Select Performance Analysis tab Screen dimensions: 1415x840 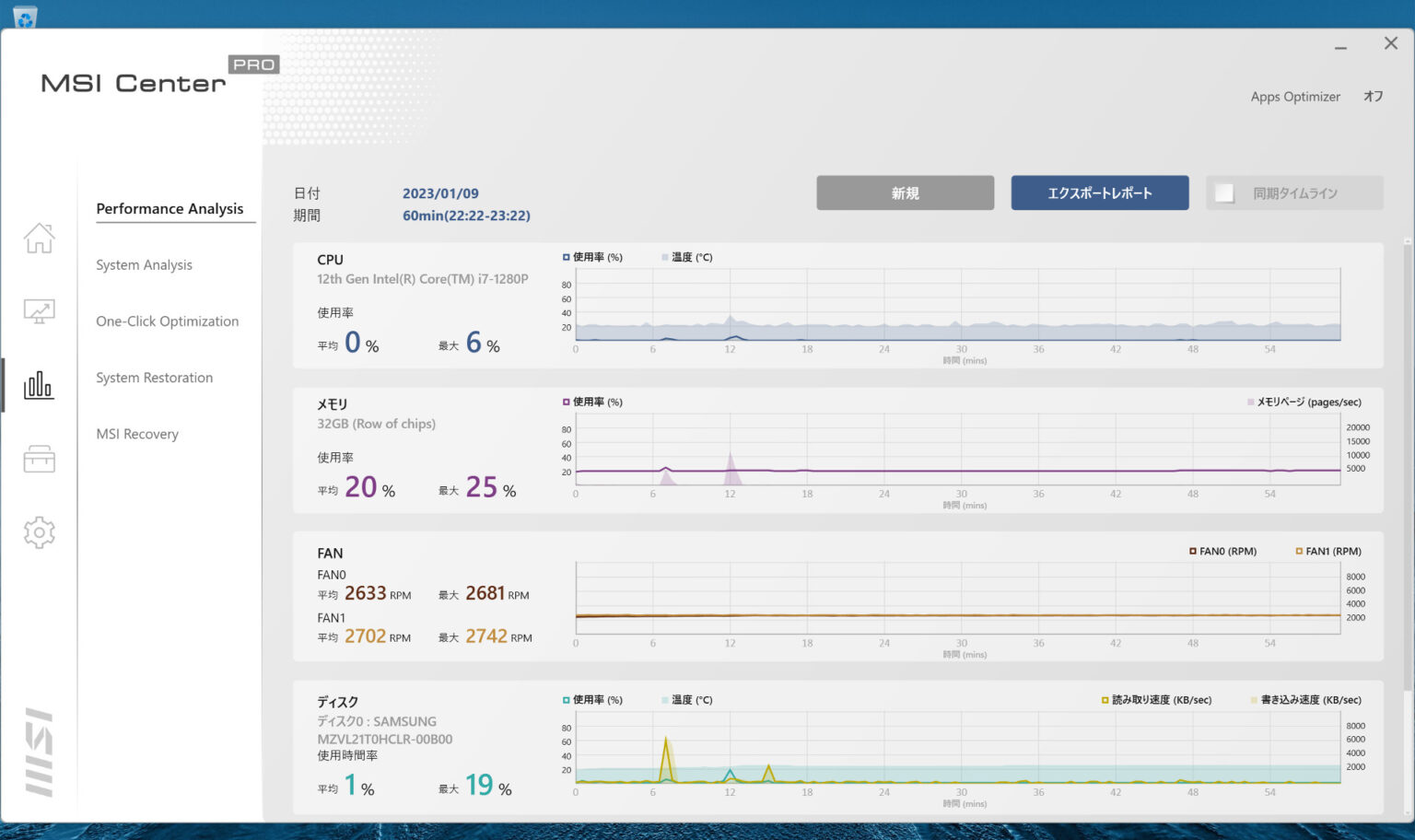170,209
